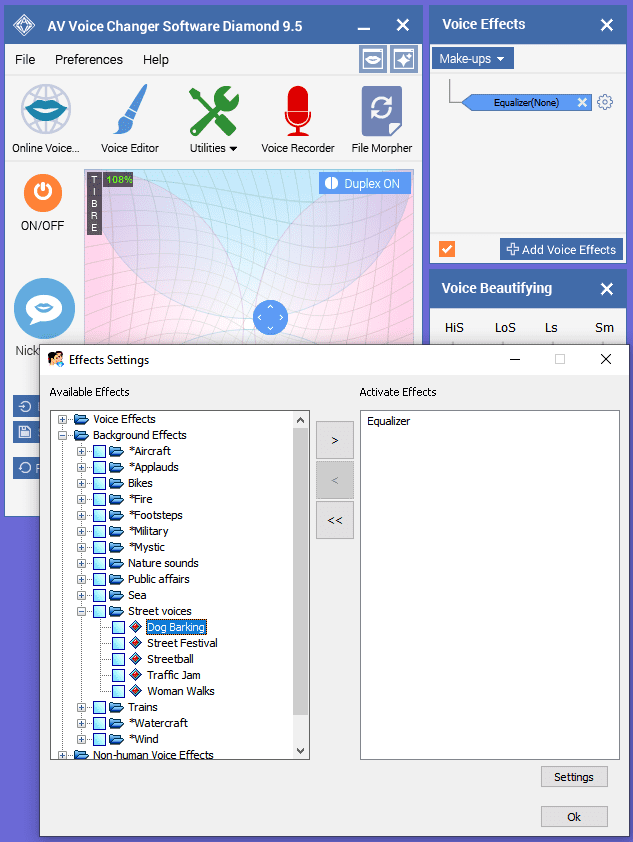Click the sparkle effects panel icon in the menu bar
Screen dimensions: 633x842
(x=404, y=59)
